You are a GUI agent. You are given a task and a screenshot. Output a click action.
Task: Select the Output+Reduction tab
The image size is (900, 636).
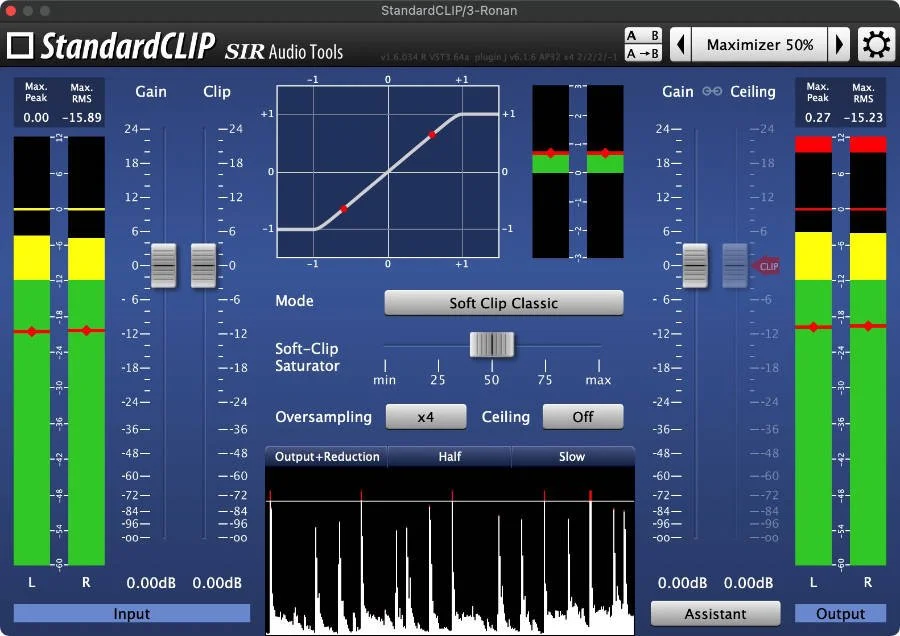click(x=325, y=457)
